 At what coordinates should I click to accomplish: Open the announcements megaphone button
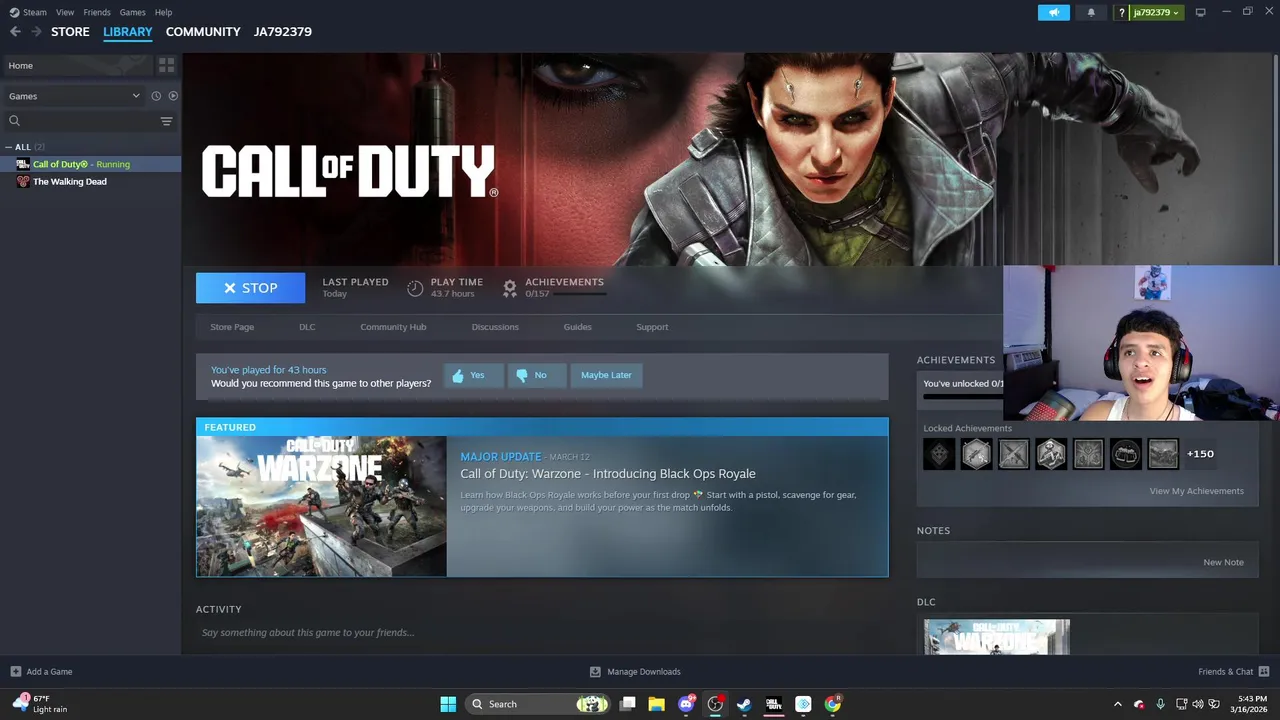coord(1053,12)
